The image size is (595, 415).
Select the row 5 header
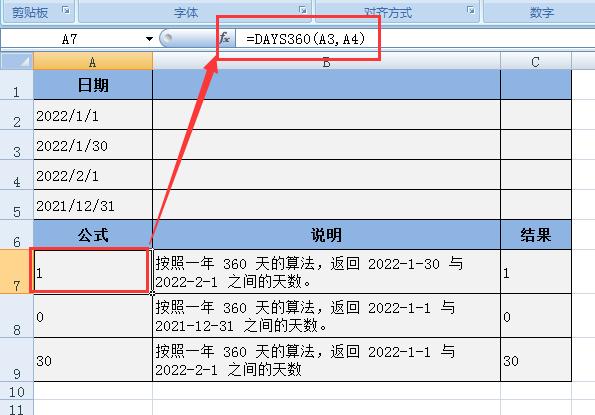point(17,205)
